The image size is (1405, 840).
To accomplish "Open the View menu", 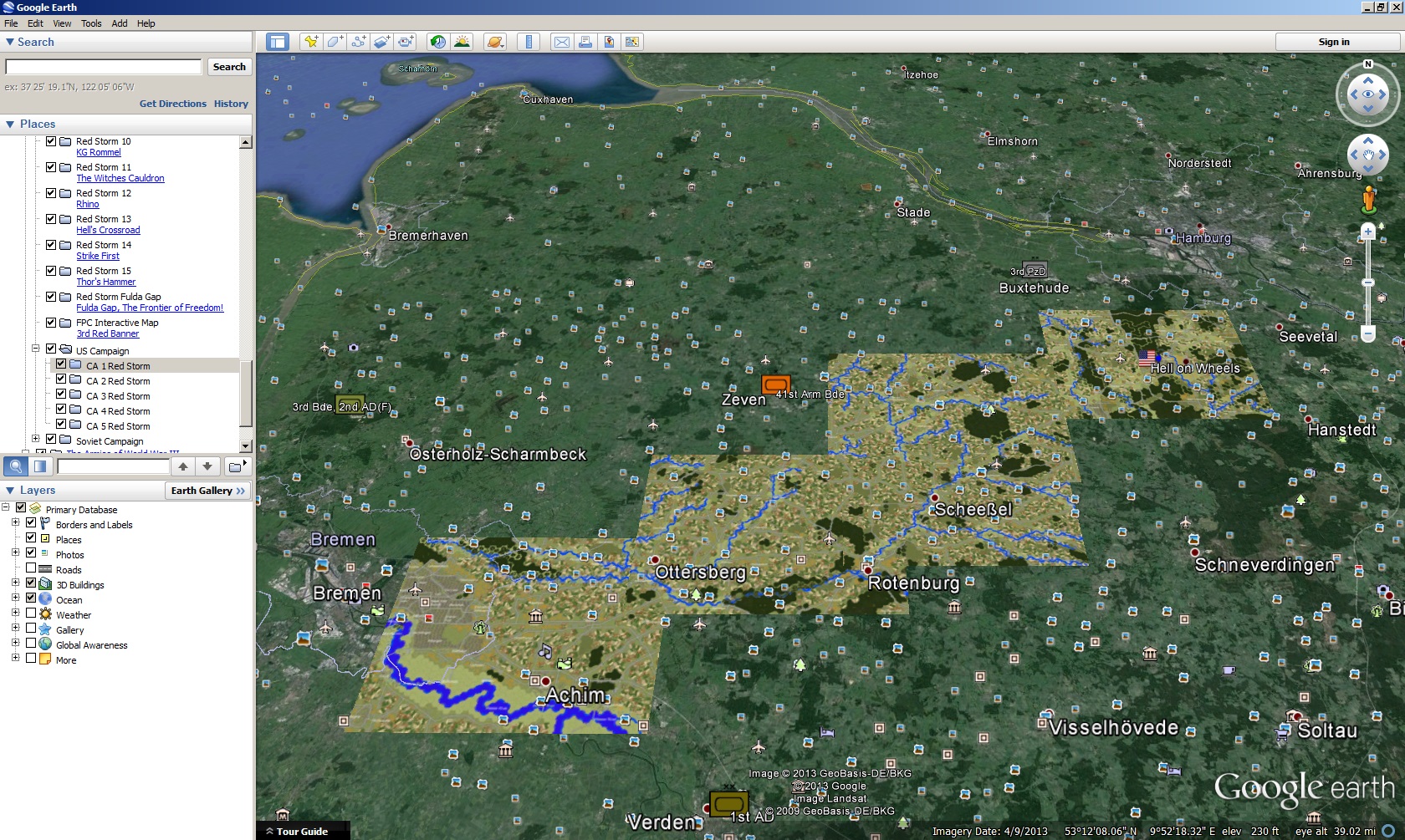I will pos(62,23).
